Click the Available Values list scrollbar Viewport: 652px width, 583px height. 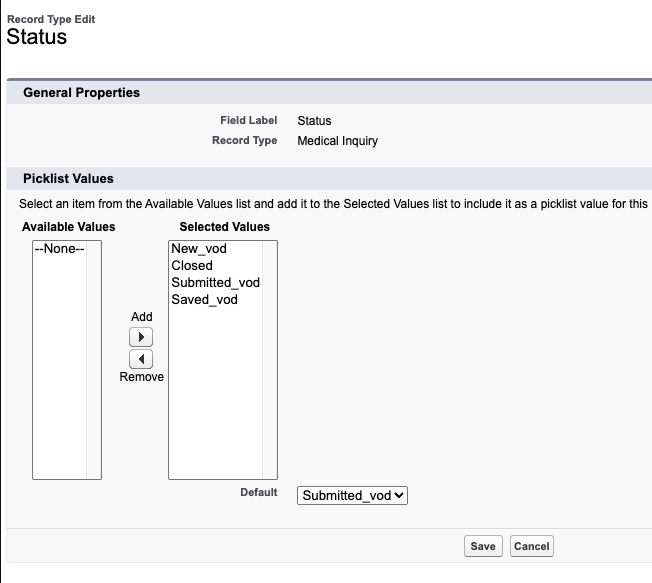[94, 360]
